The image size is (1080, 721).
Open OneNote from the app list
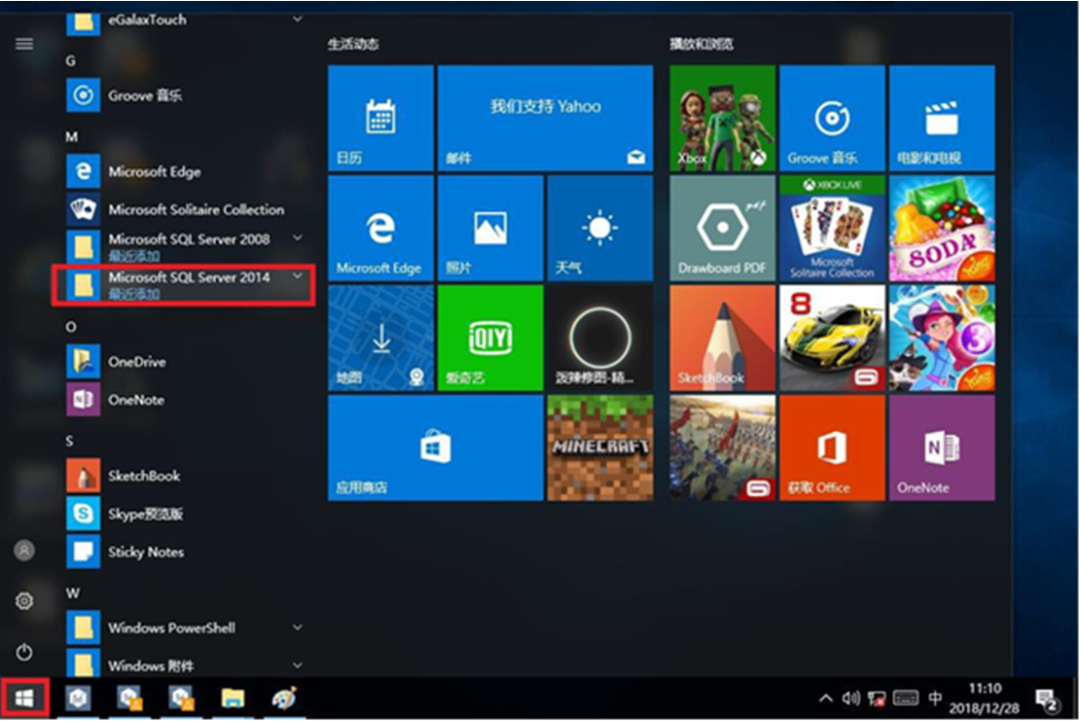(x=186, y=399)
